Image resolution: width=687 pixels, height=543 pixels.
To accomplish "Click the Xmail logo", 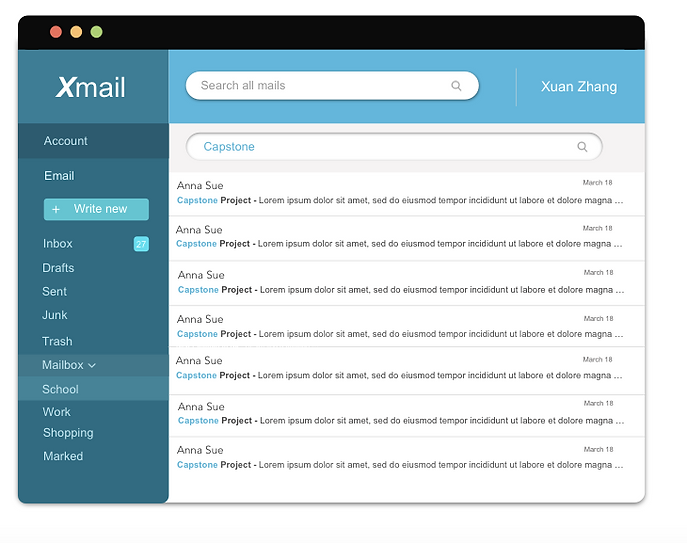I will click(x=91, y=87).
